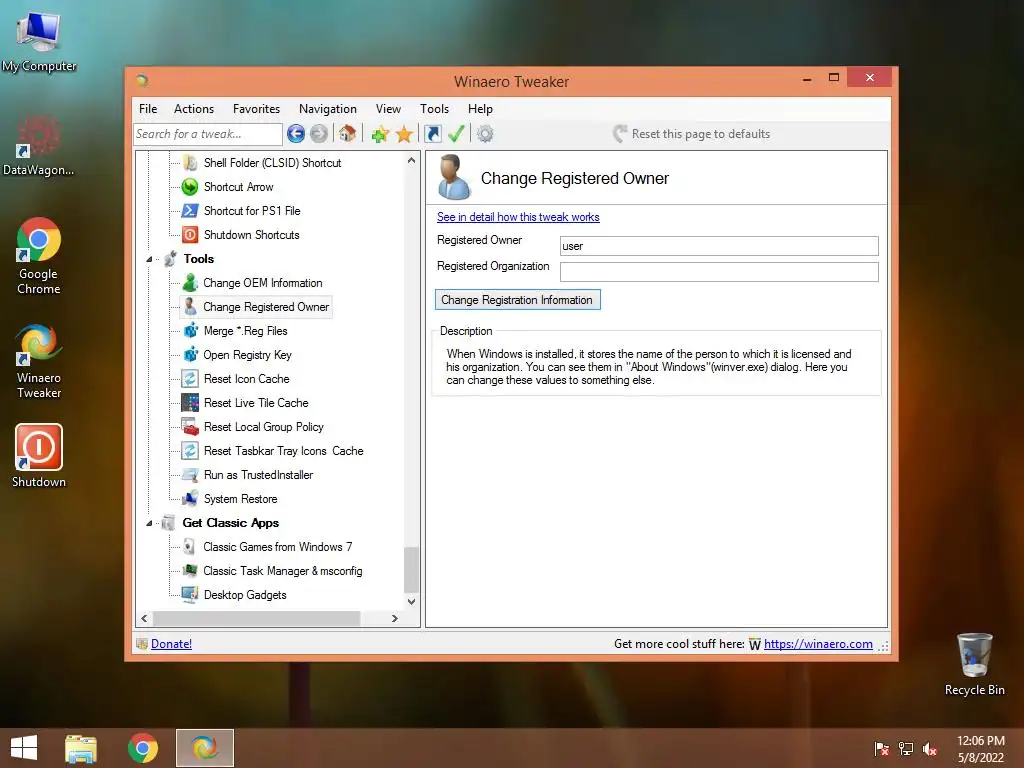
Task: Select the Get Classic Apps category label
Action: (231, 523)
